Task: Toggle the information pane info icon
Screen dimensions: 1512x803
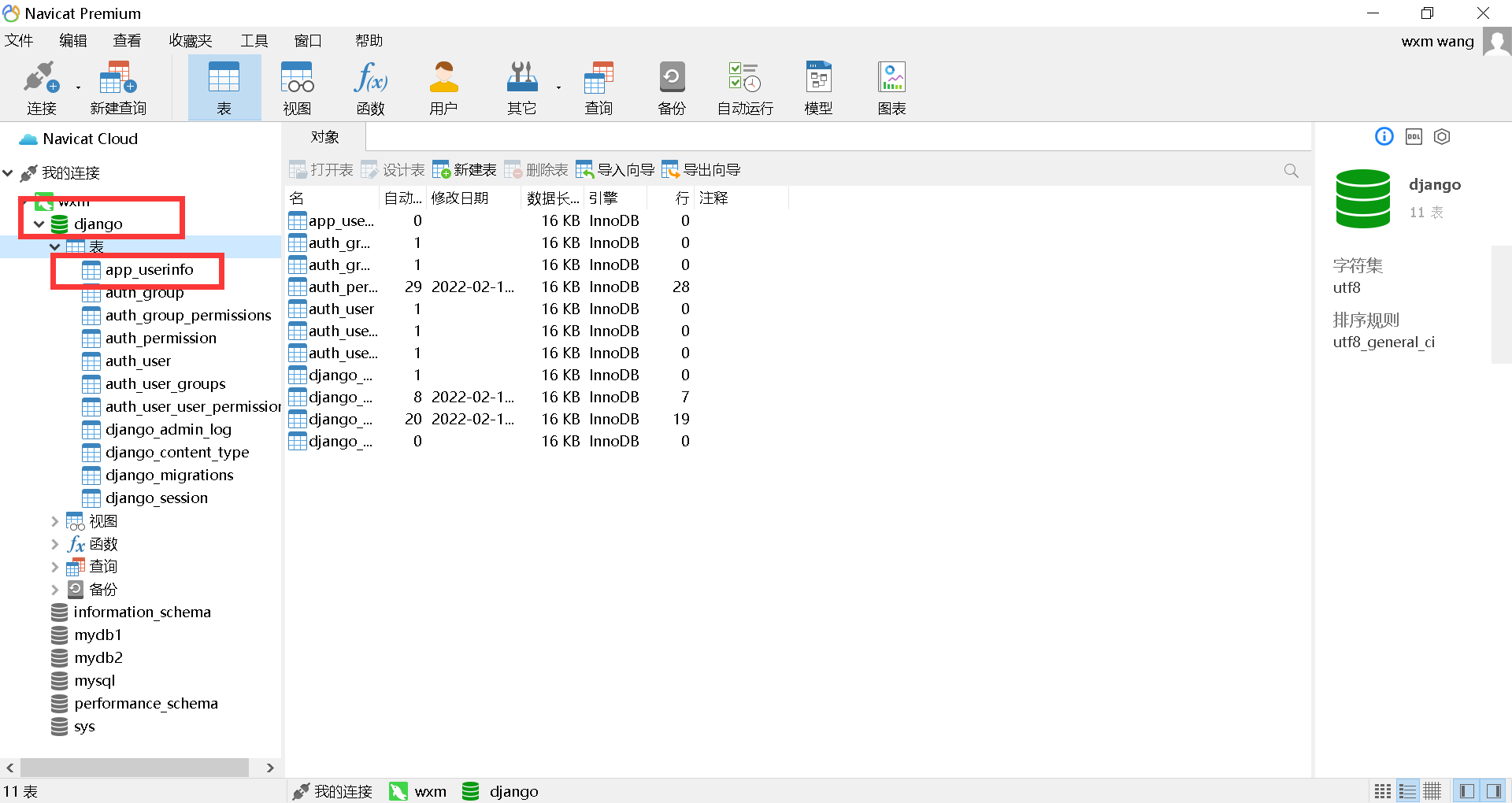Action: click(x=1384, y=136)
